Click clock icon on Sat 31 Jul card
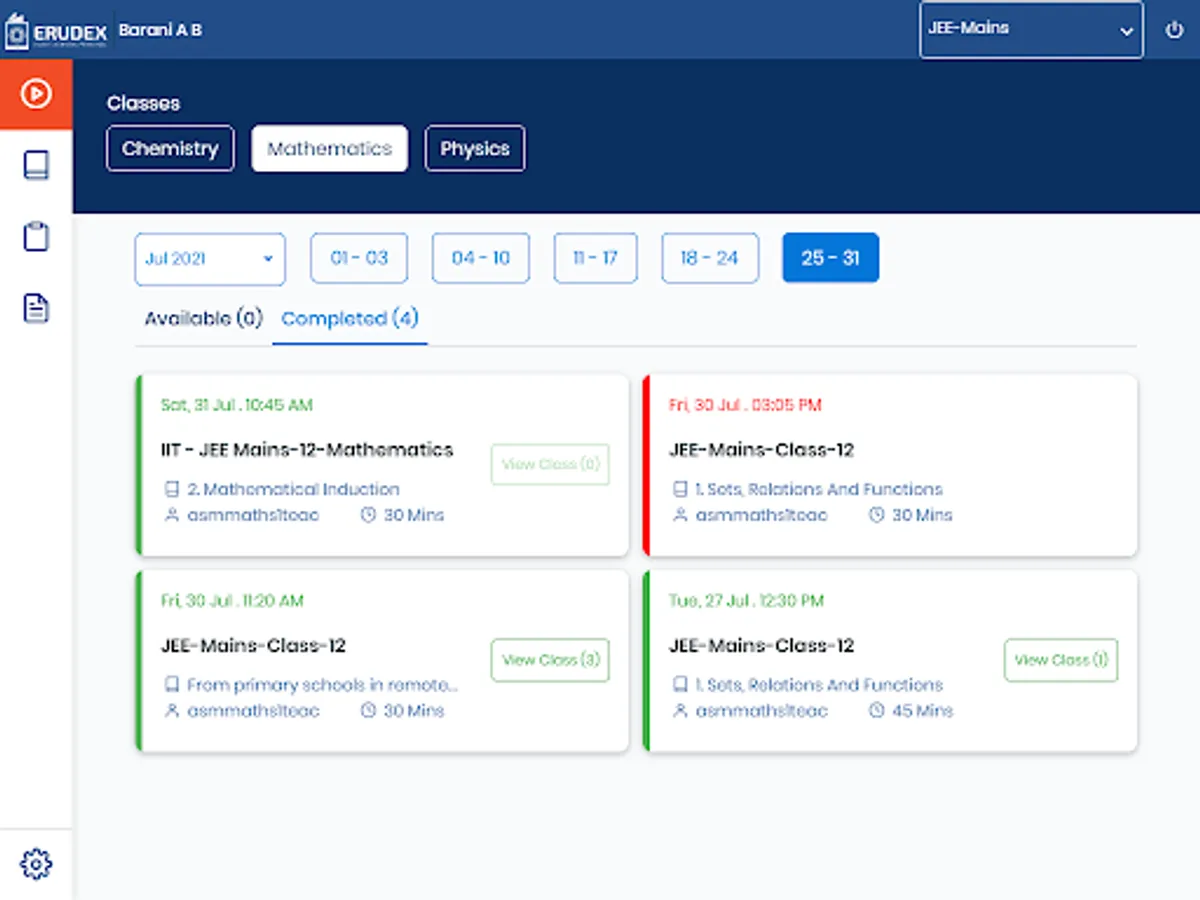 coord(368,515)
